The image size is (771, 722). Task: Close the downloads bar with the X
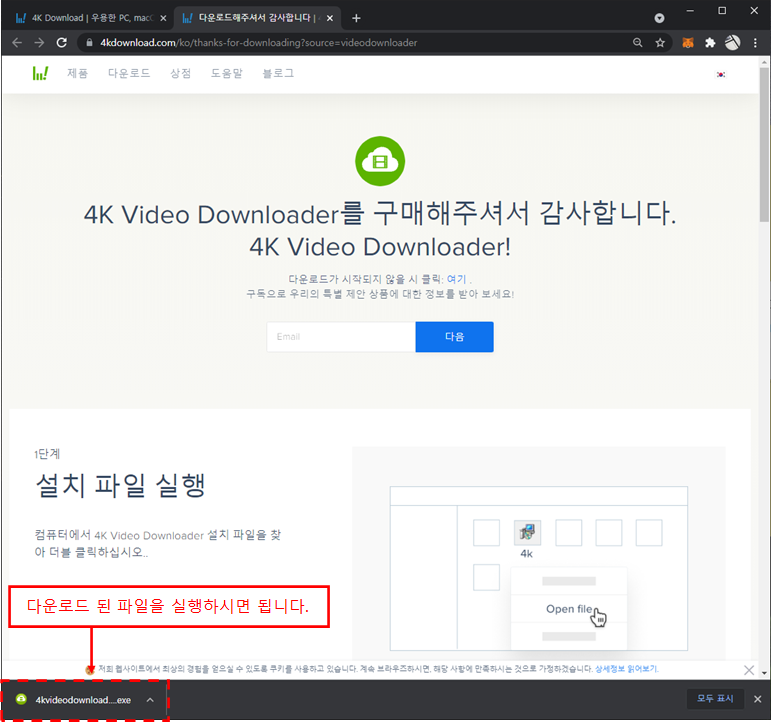tap(757, 699)
